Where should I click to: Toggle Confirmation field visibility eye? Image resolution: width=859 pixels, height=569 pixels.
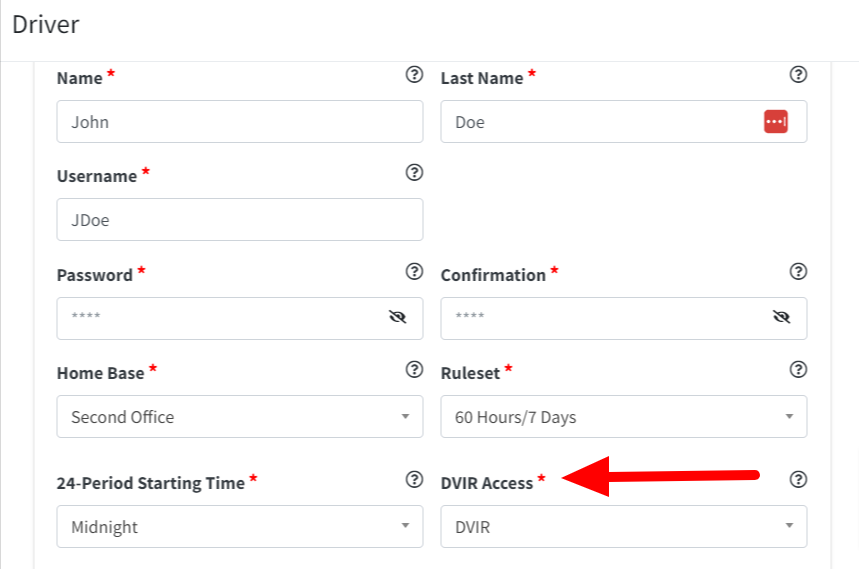coord(782,318)
